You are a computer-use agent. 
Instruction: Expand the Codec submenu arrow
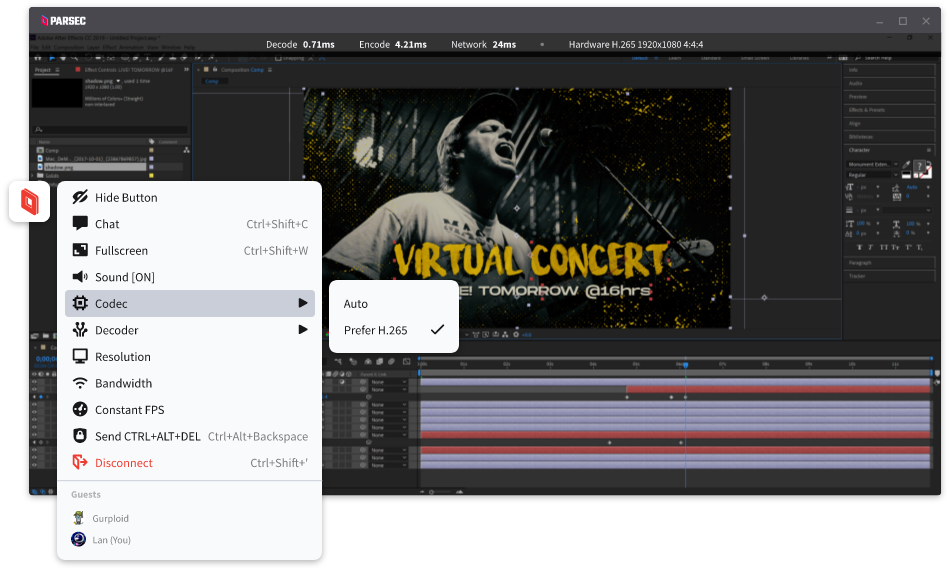[x=303, y=303]
